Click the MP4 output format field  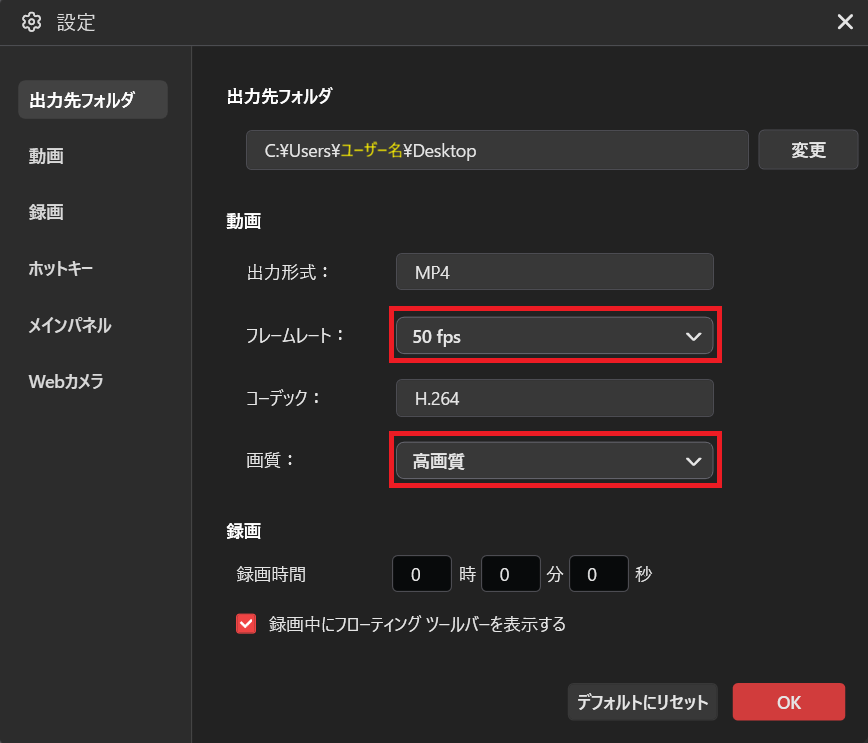click(555, 271)
